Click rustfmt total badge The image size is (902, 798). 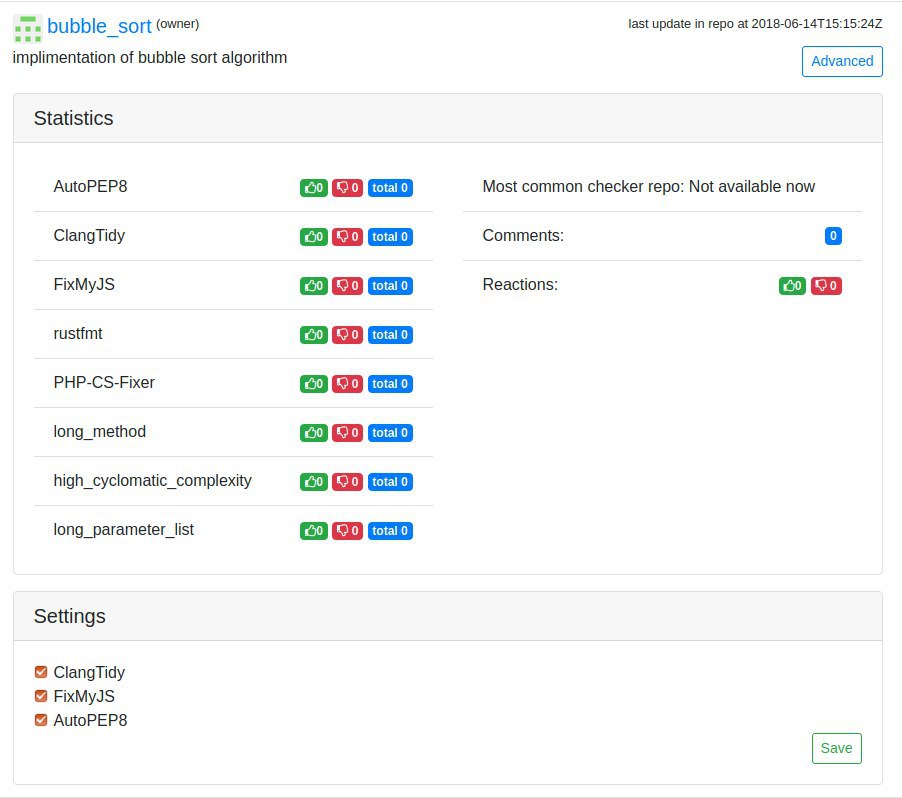tap(390, 334)
